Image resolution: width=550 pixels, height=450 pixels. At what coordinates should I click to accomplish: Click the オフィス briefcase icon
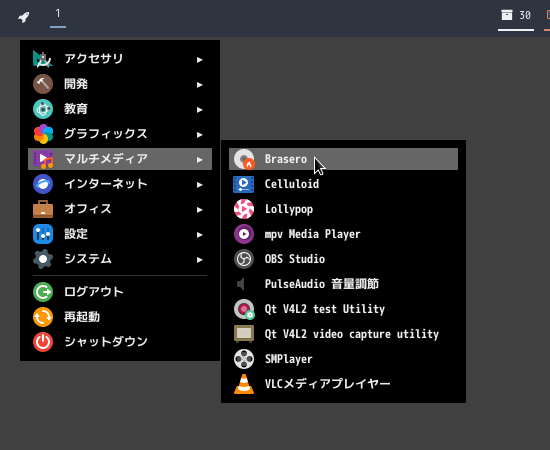tap(43, 209)
